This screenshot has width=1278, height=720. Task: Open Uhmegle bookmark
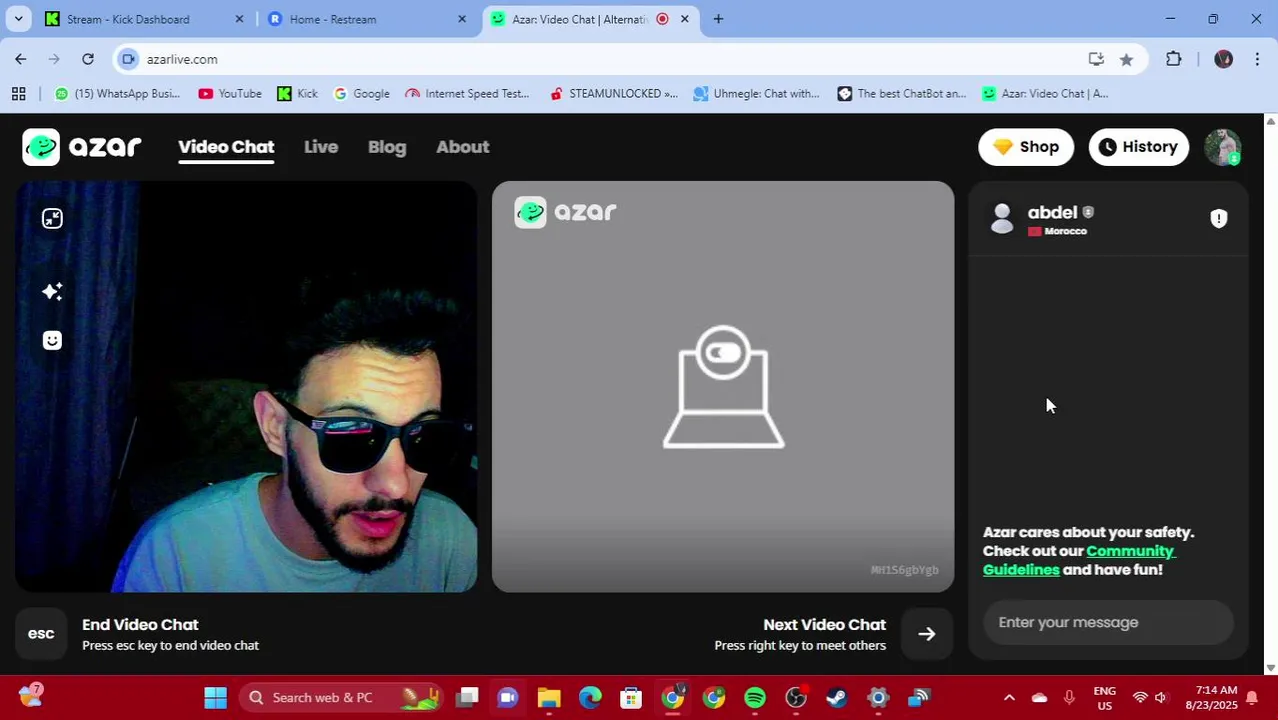(x=756, y=93)
